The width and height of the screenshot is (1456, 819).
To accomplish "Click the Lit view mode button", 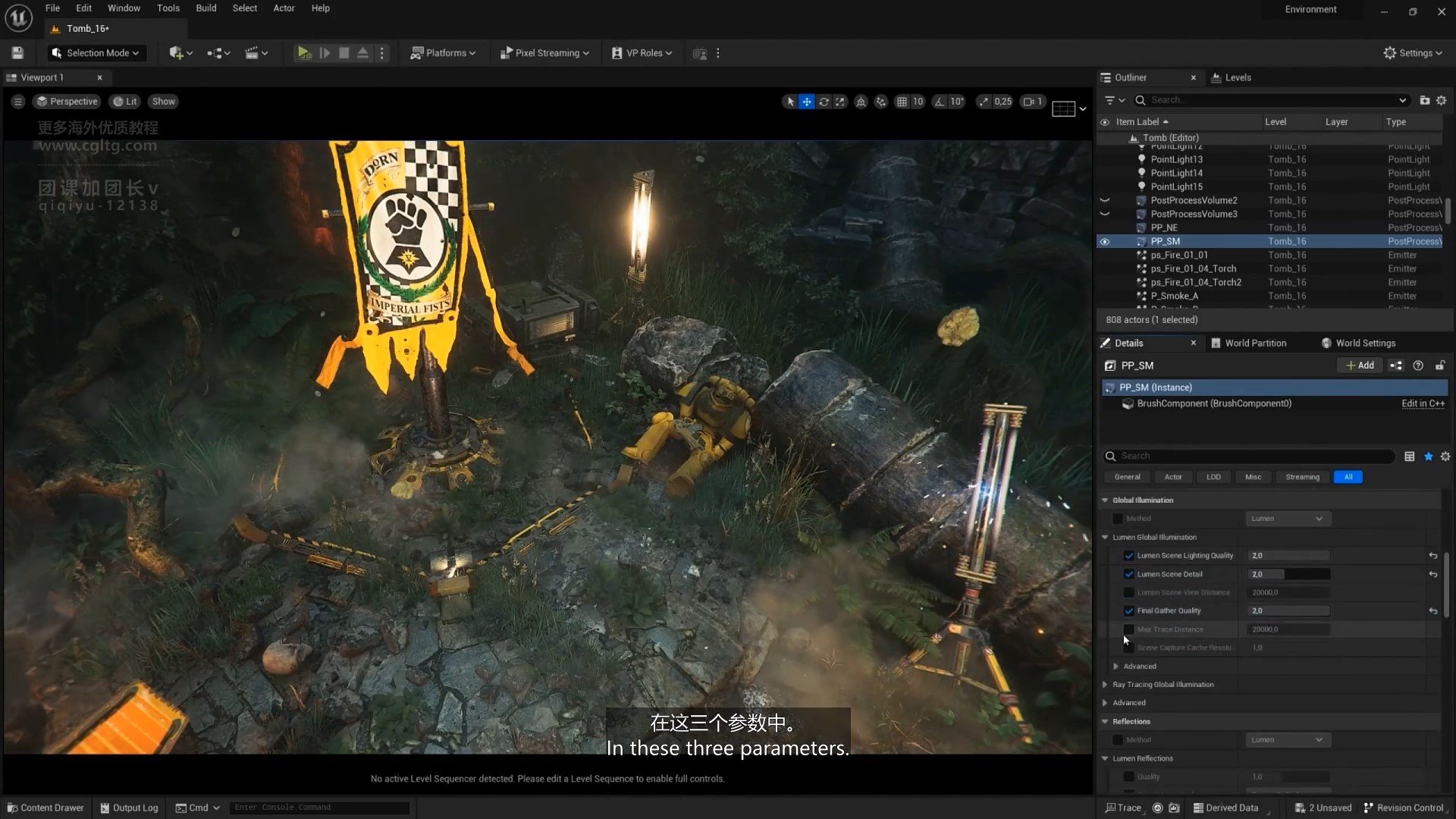I will pos(125,102).
